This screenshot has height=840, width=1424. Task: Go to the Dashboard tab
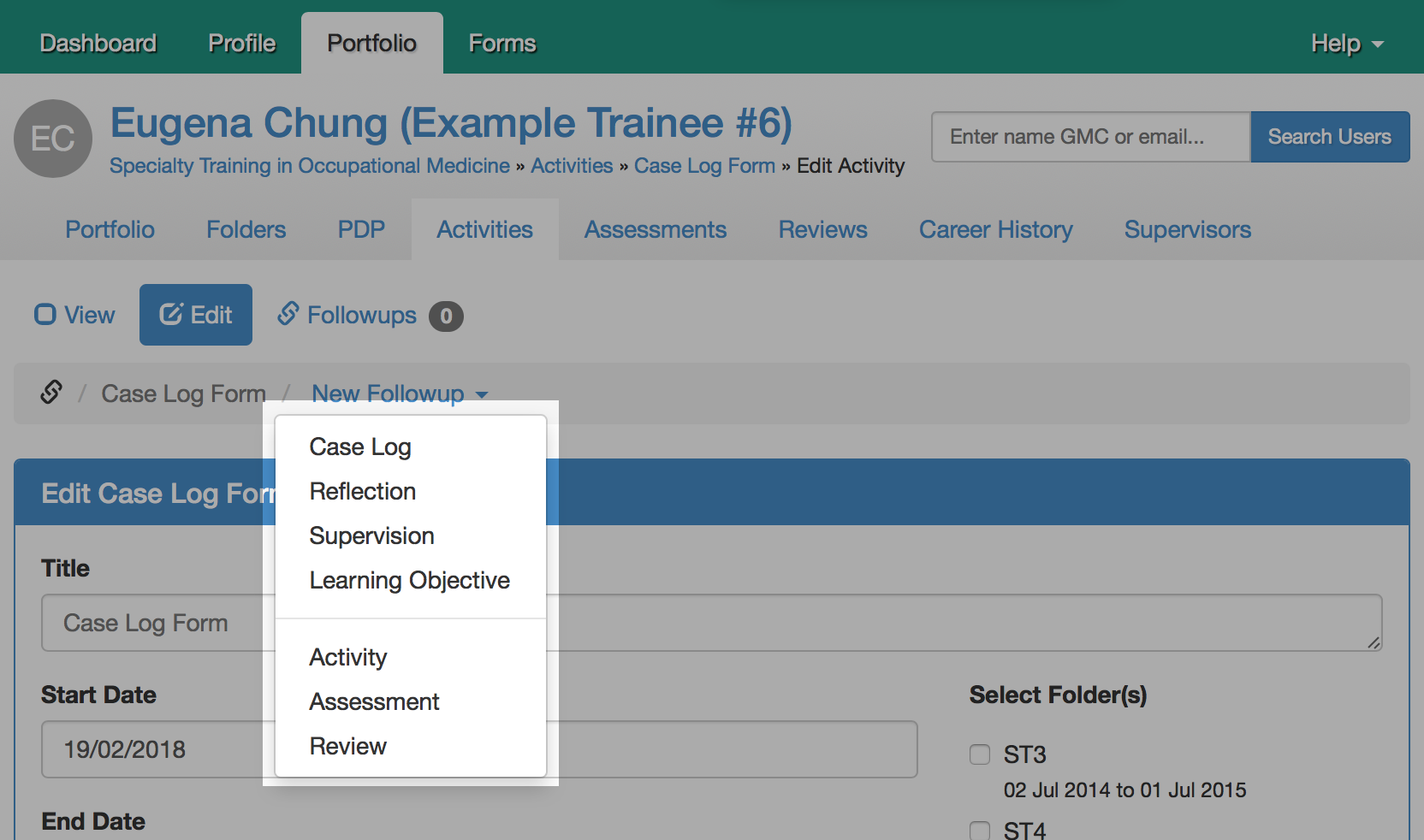pos(98,43)
